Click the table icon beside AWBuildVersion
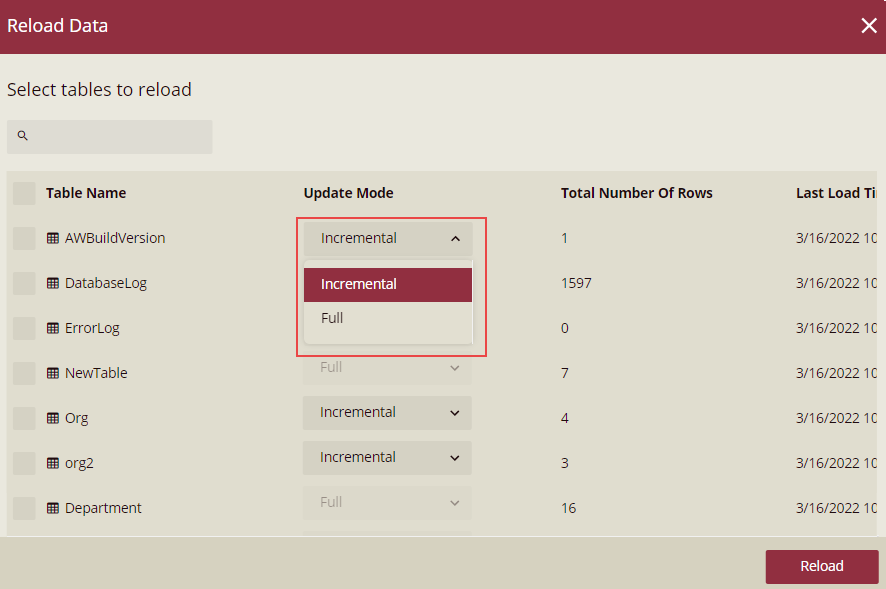The width and height of the screenshot is (886, 589). [x=51, y=238]
